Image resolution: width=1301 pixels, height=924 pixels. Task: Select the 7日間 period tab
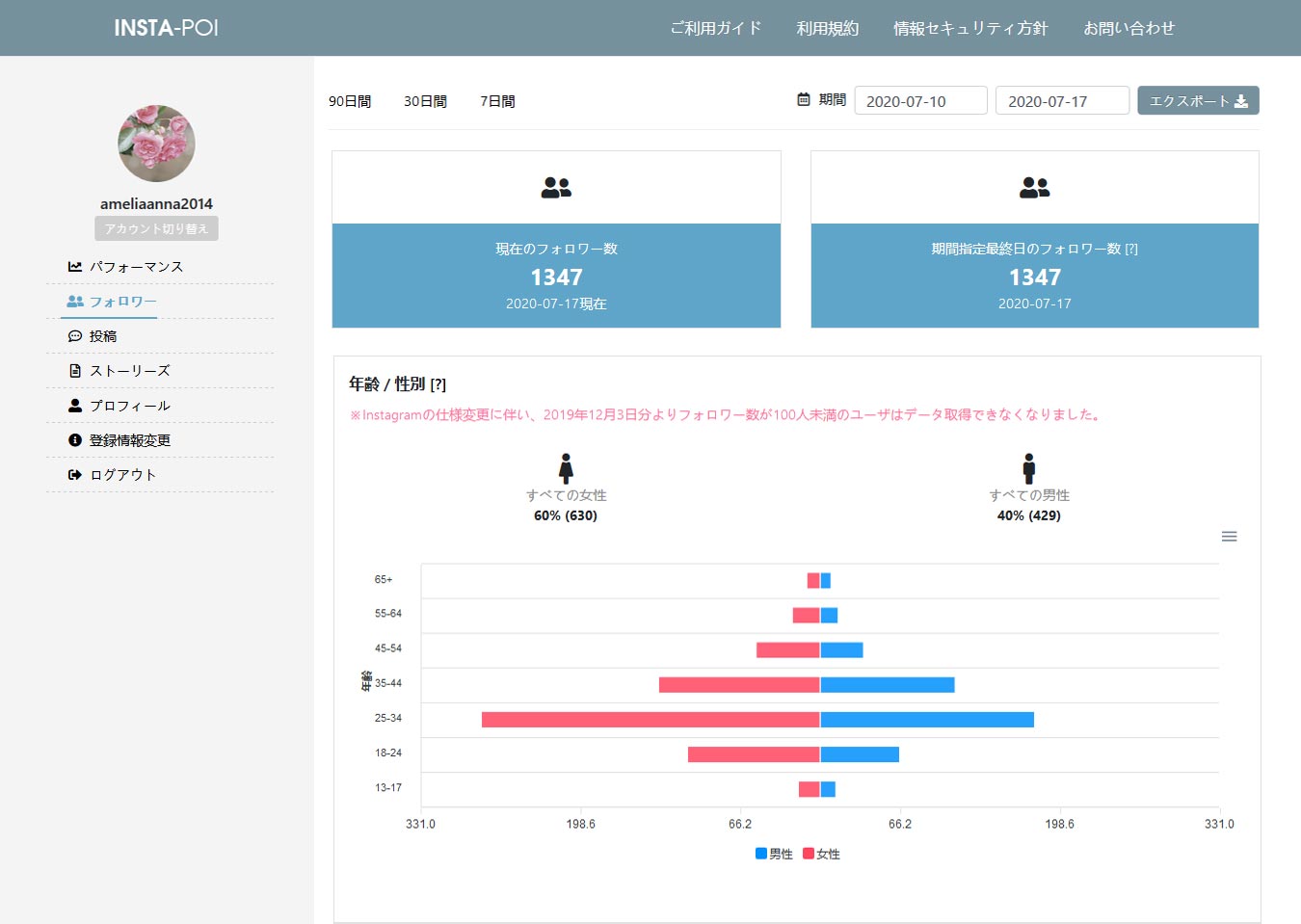tap(497, 101)
